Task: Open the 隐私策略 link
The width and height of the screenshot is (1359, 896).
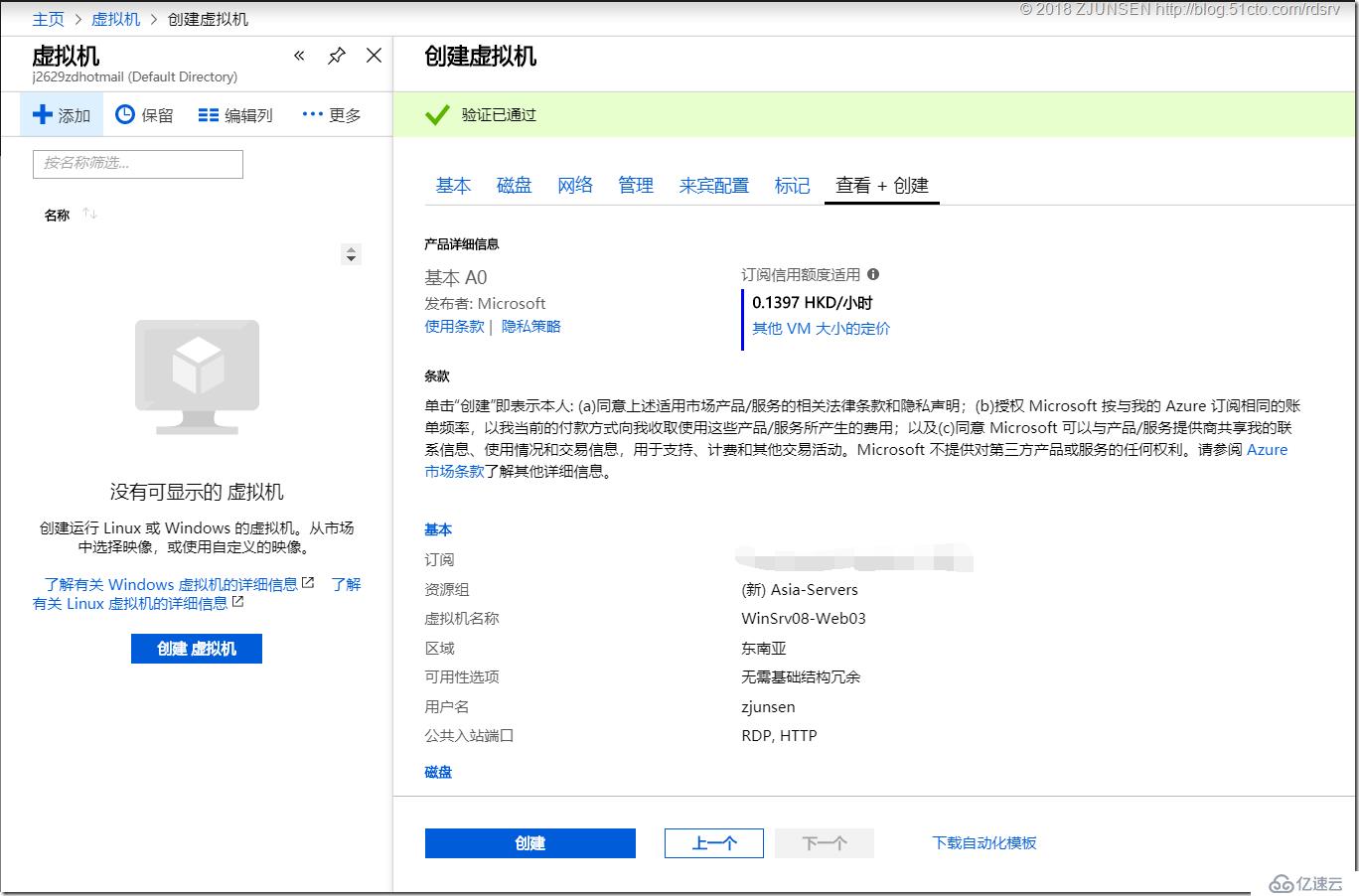Action: click(531, 326)
